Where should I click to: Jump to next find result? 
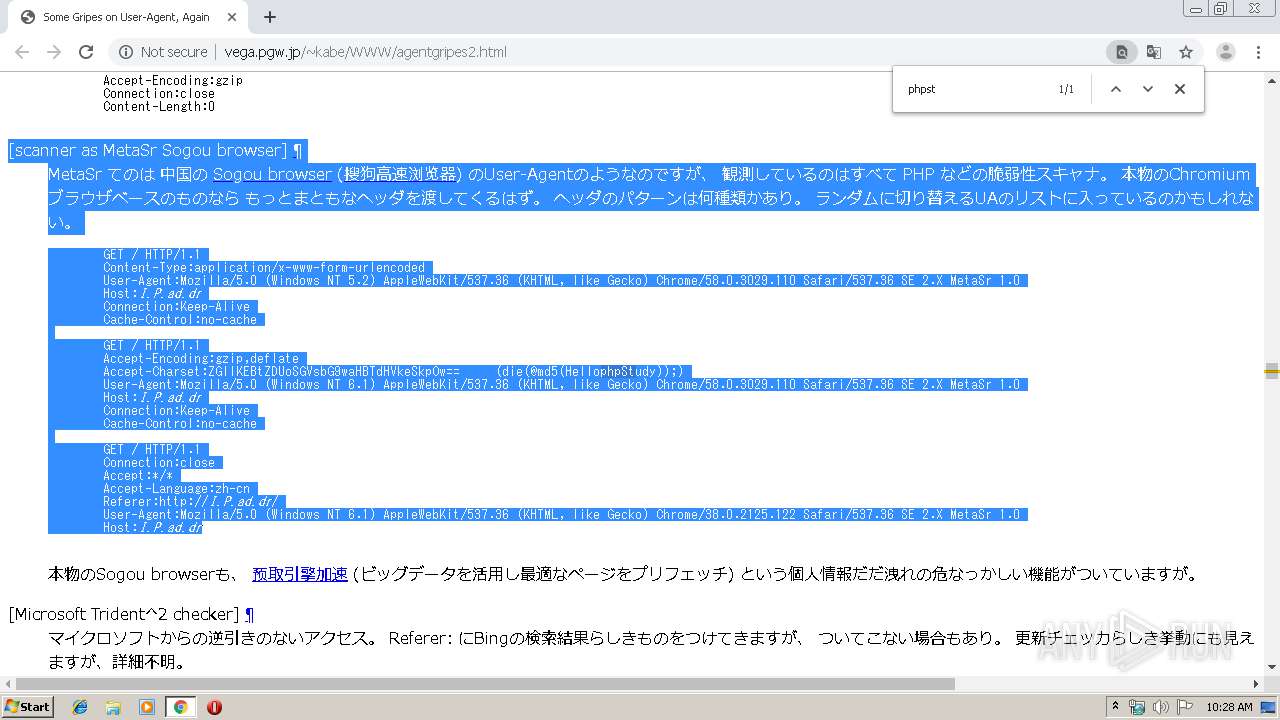tap(1148, 89)
